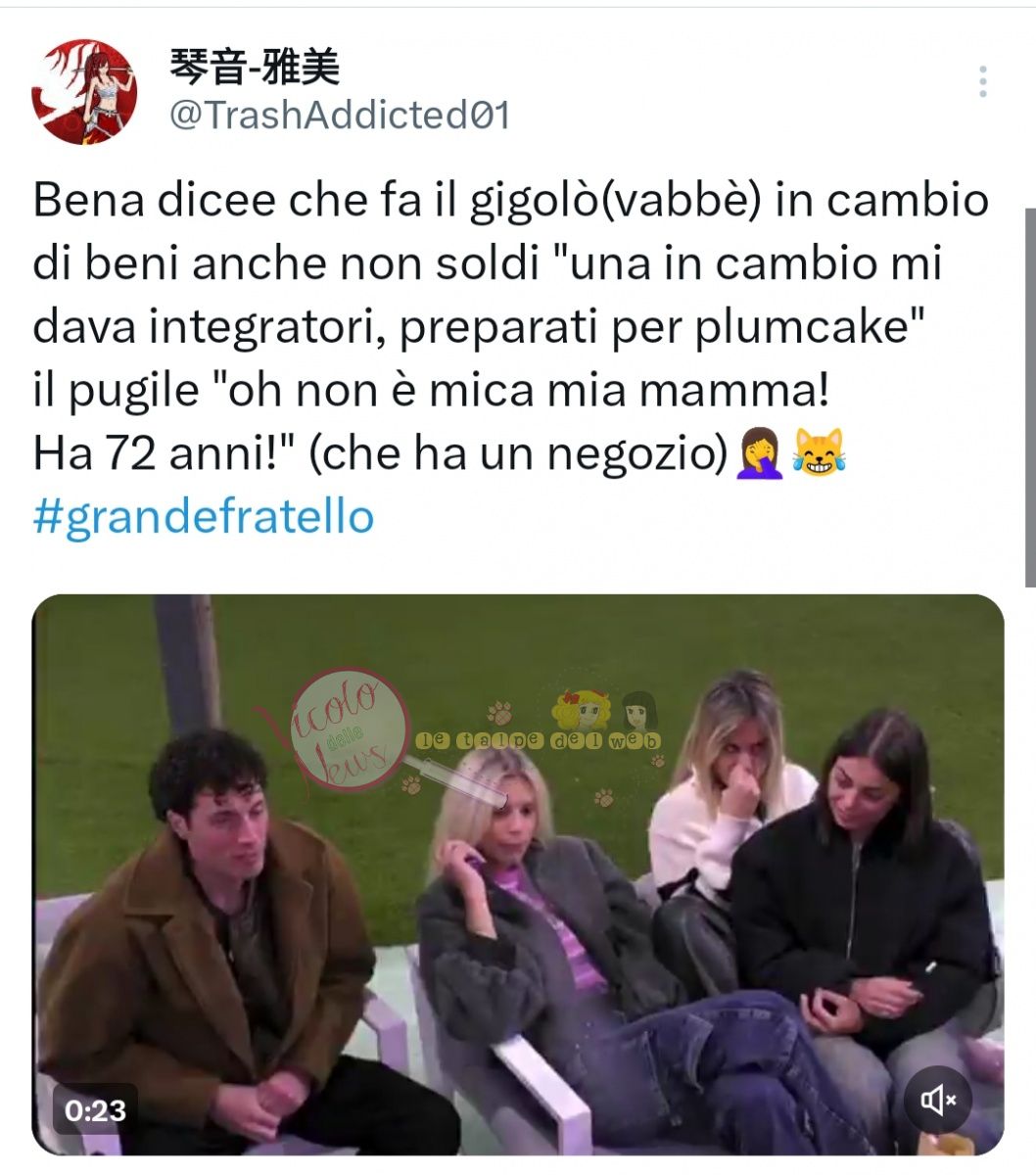The image size is (1036, 1175).
Task: Select the crying-laughing cat emoji
Action: [819, 452]
